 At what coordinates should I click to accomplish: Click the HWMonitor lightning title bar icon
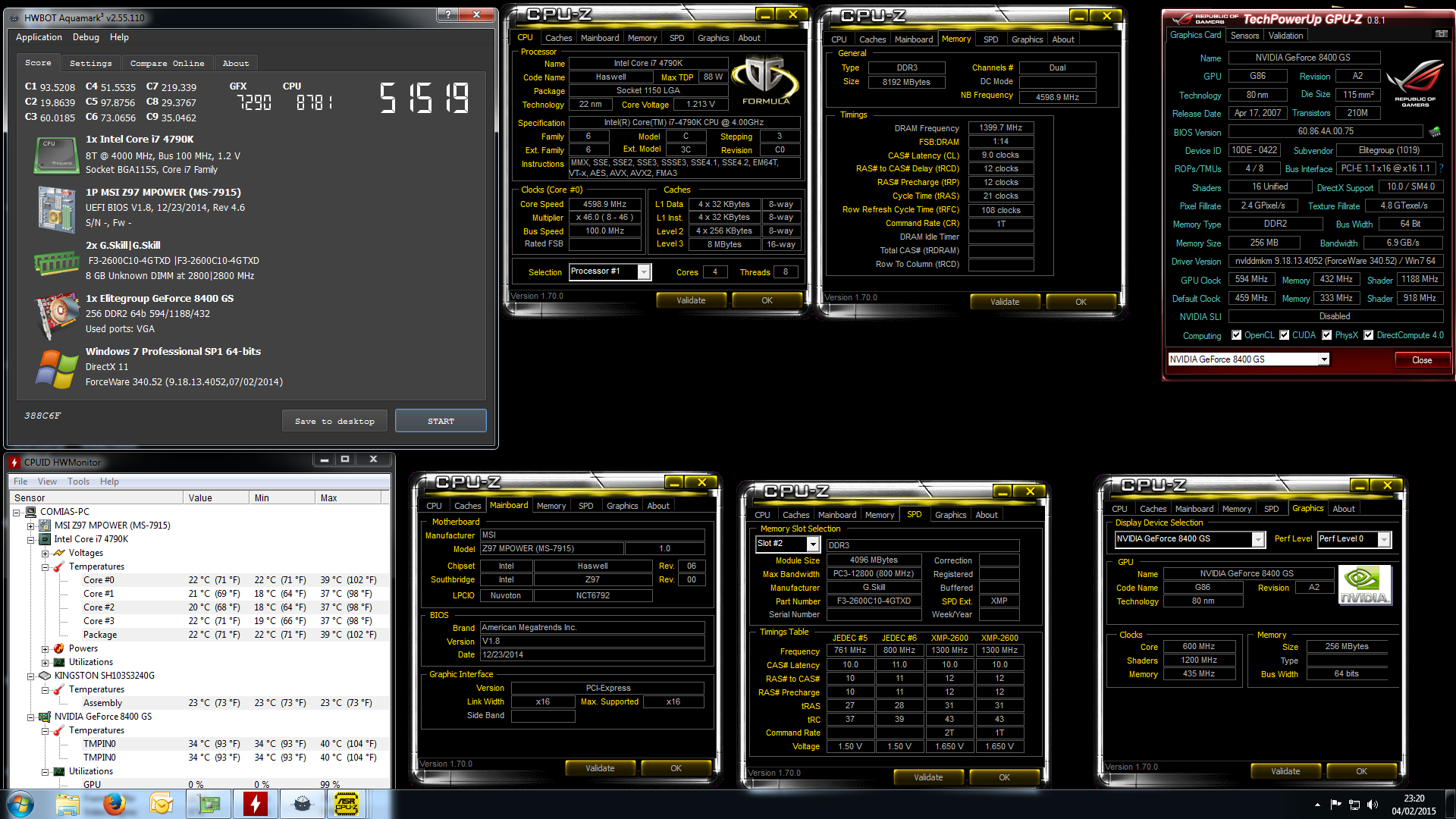click(x=14, y=462)
